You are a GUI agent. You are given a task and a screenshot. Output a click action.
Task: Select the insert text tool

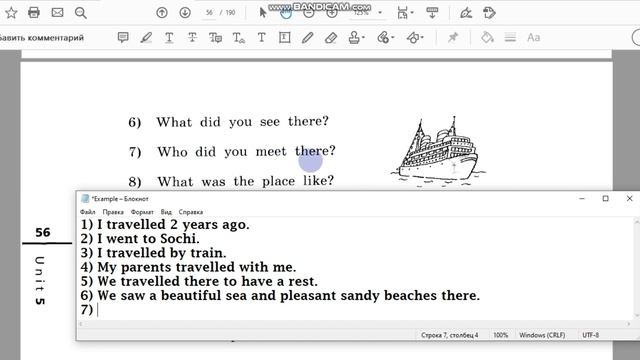tap(239, 38)
